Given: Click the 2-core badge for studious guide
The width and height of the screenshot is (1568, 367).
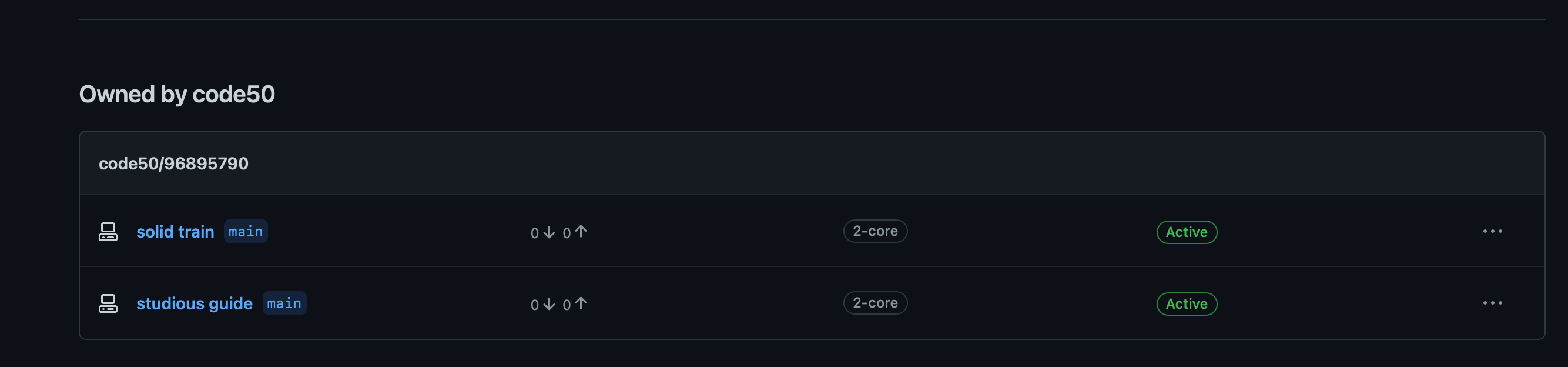Looking at the screenshot, I should (x=875, y=303).
